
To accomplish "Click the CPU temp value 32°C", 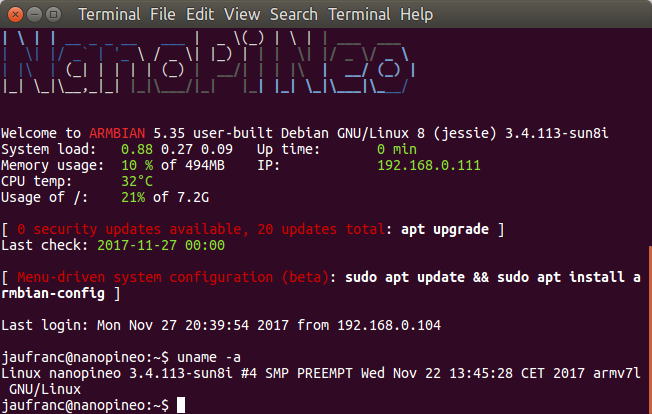I will (137, 182).
